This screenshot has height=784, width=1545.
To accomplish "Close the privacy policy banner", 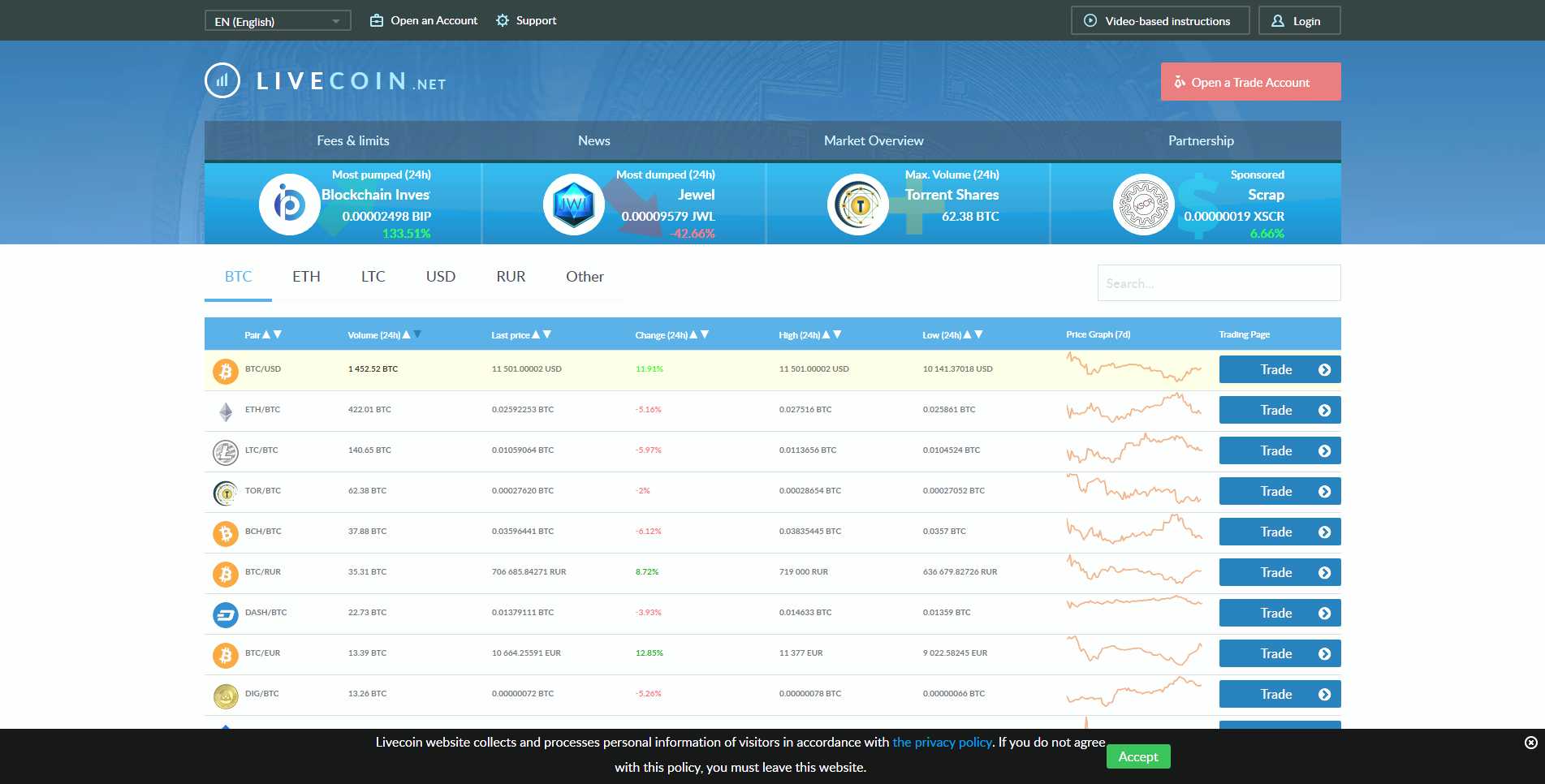I will 1530,743.
